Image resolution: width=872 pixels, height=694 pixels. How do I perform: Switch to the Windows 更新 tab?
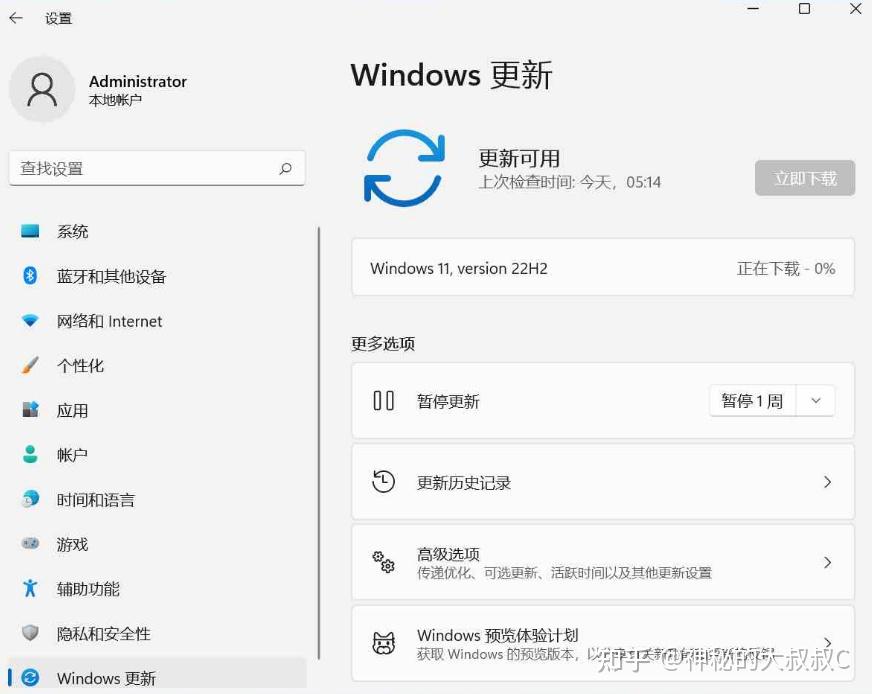[105, 677]
